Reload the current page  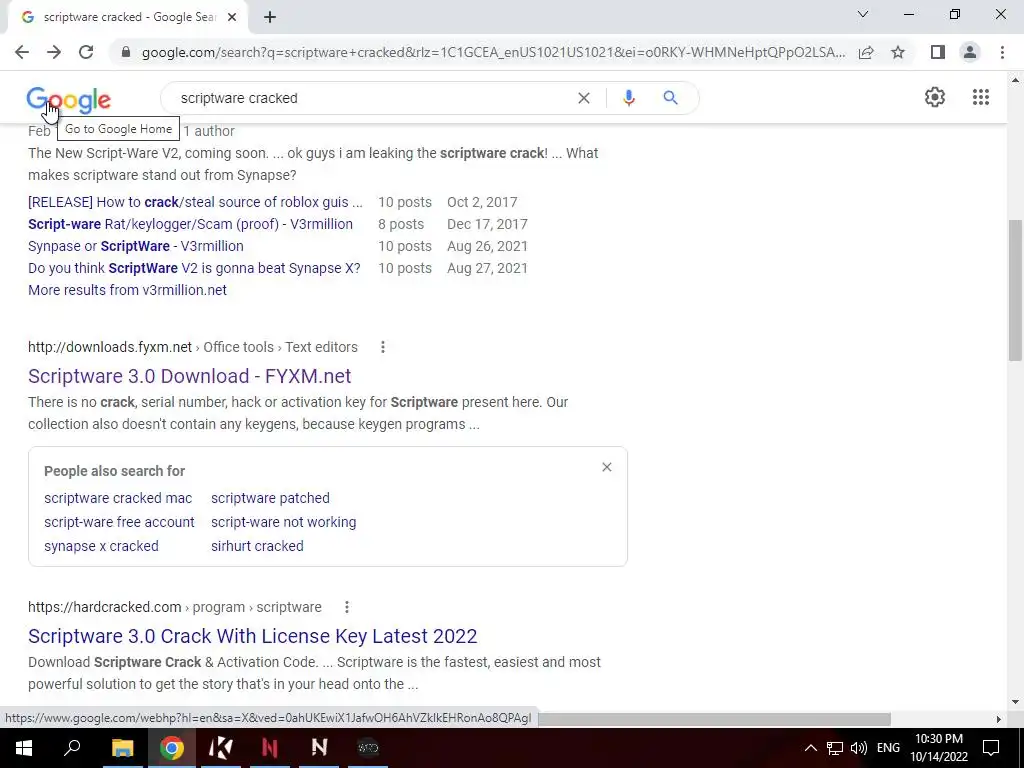click(x=86, y=52)
